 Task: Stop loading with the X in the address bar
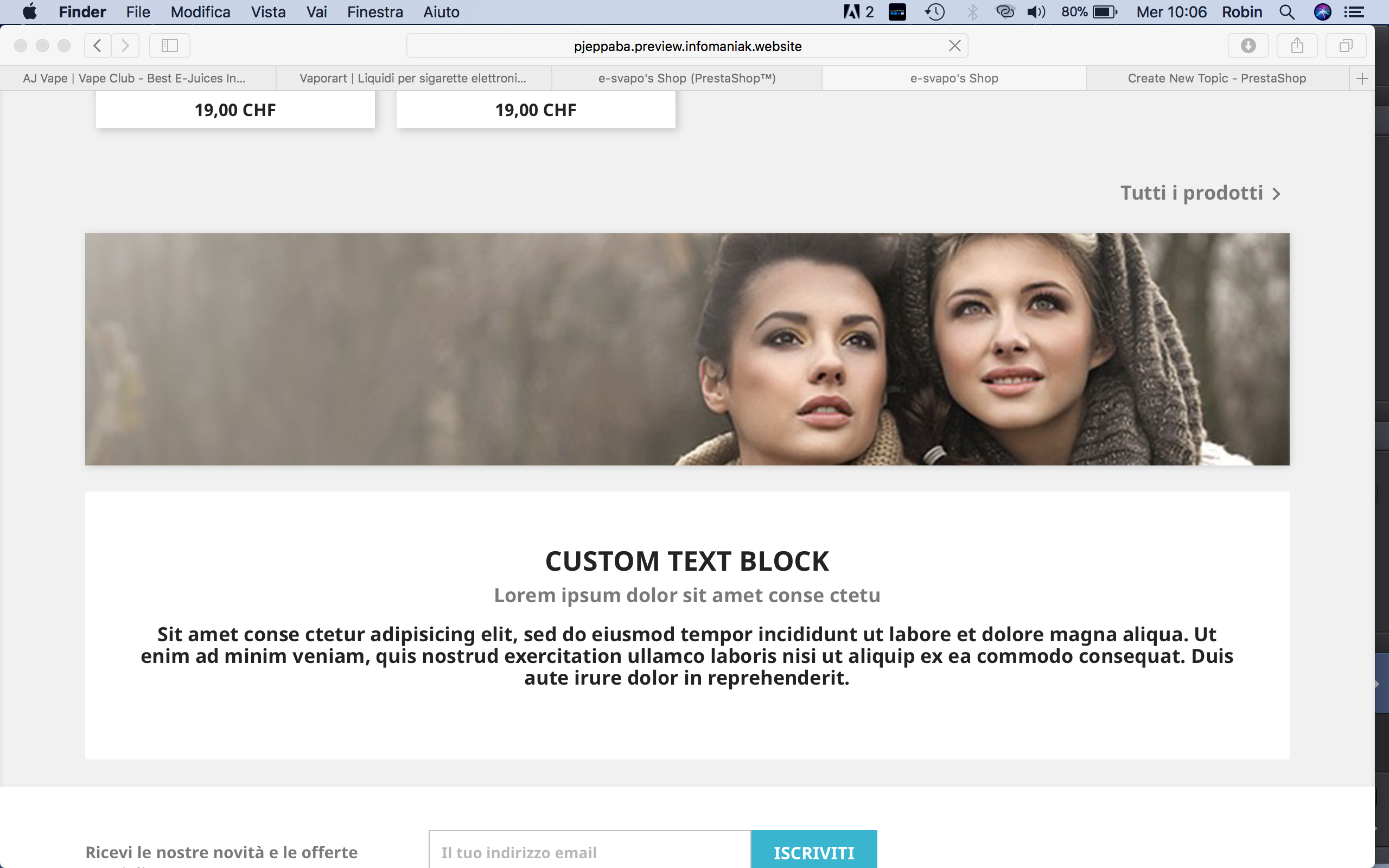click(x=954, y=46)
